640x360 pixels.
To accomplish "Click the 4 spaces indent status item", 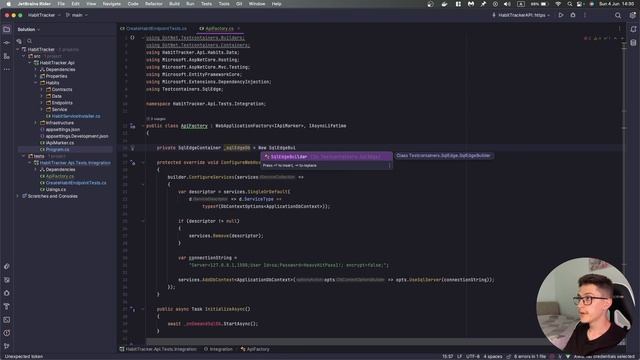I will pyautogui.click(x=493, y=357).
